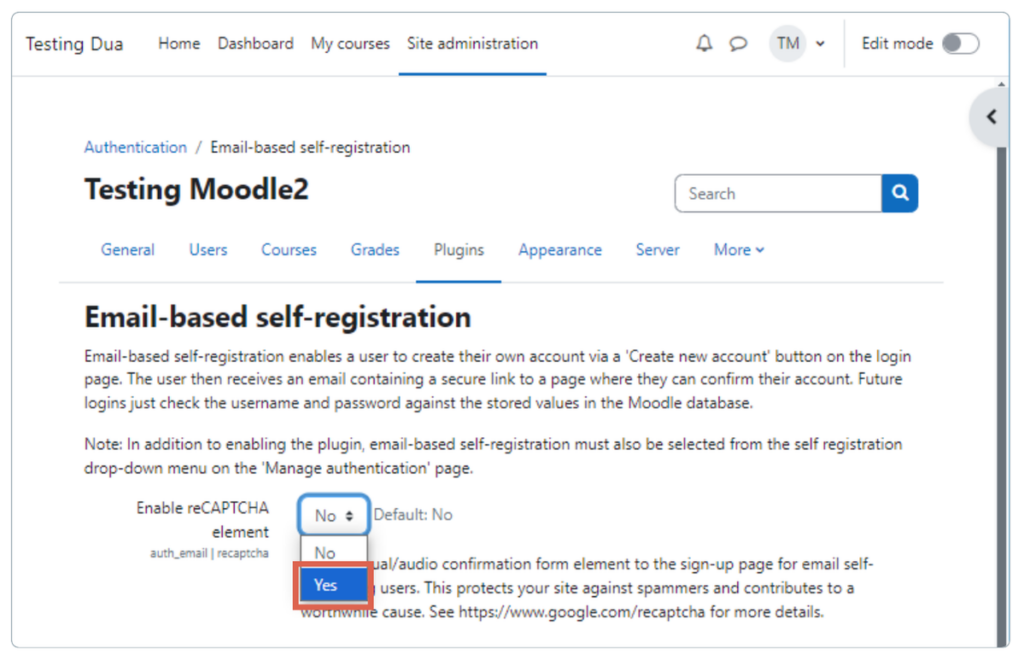
Task: Open the Site administration menu item
Action: (472, 44)
